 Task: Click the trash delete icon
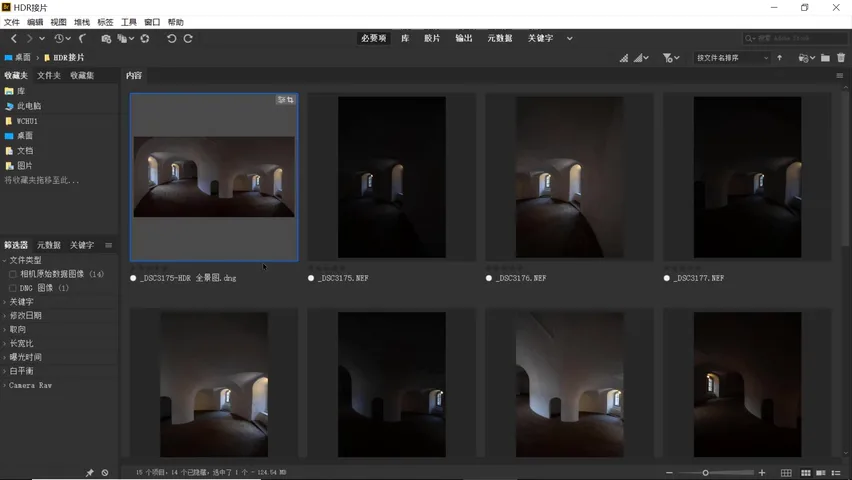pyautogui.click(x=841, y=58)
